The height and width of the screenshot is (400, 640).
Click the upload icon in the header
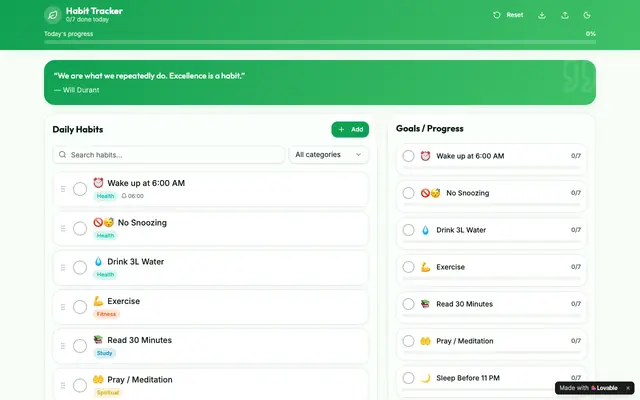[564, 16]
